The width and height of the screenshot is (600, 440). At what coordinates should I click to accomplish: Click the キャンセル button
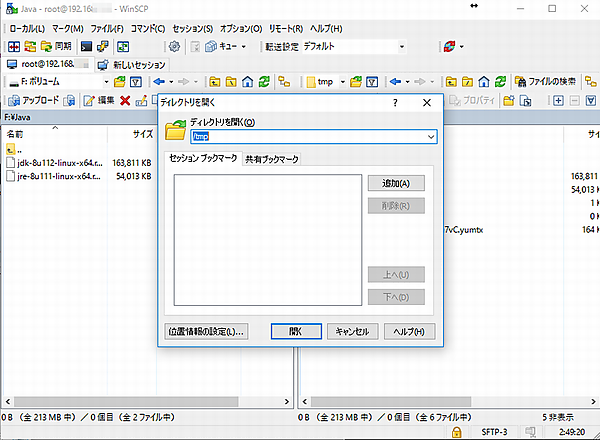click(x=352, y=331)
